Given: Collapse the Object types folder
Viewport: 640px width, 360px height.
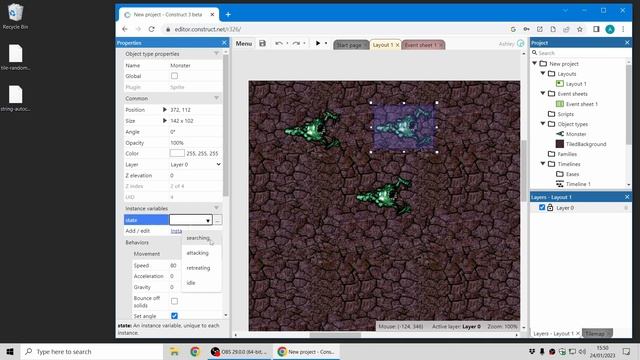Looking at the screenshot, I should click(x=543, y=124).
